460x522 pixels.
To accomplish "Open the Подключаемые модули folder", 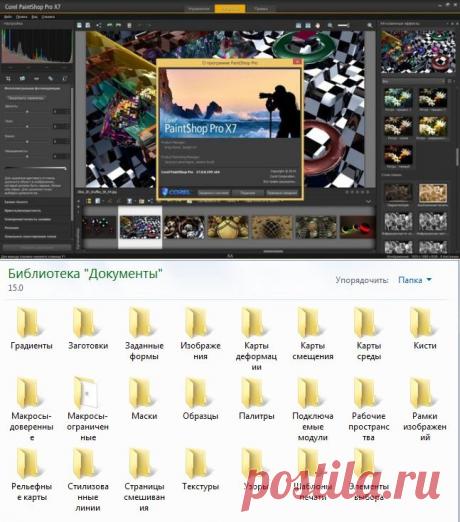I will click(312, 409).
